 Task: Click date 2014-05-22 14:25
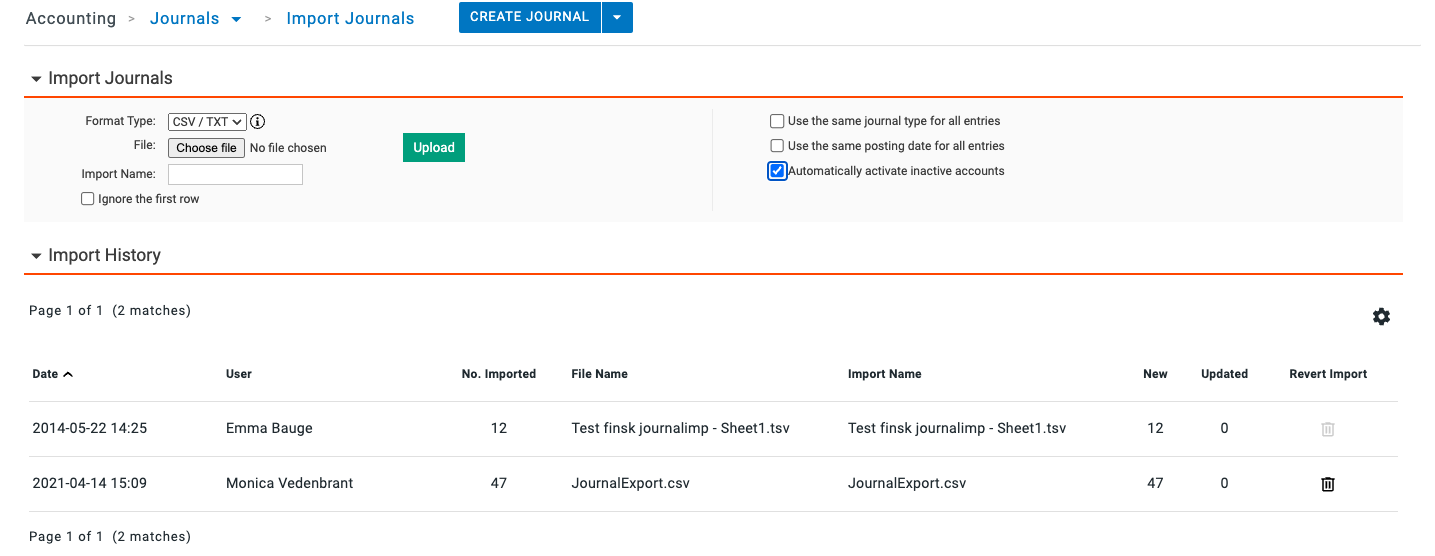89,428
